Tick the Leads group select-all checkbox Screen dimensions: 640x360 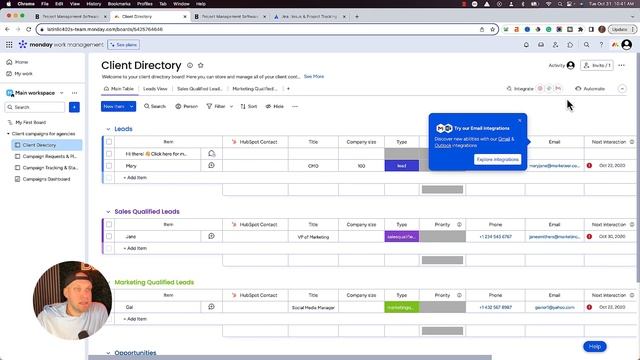click(x=109, y=142)
